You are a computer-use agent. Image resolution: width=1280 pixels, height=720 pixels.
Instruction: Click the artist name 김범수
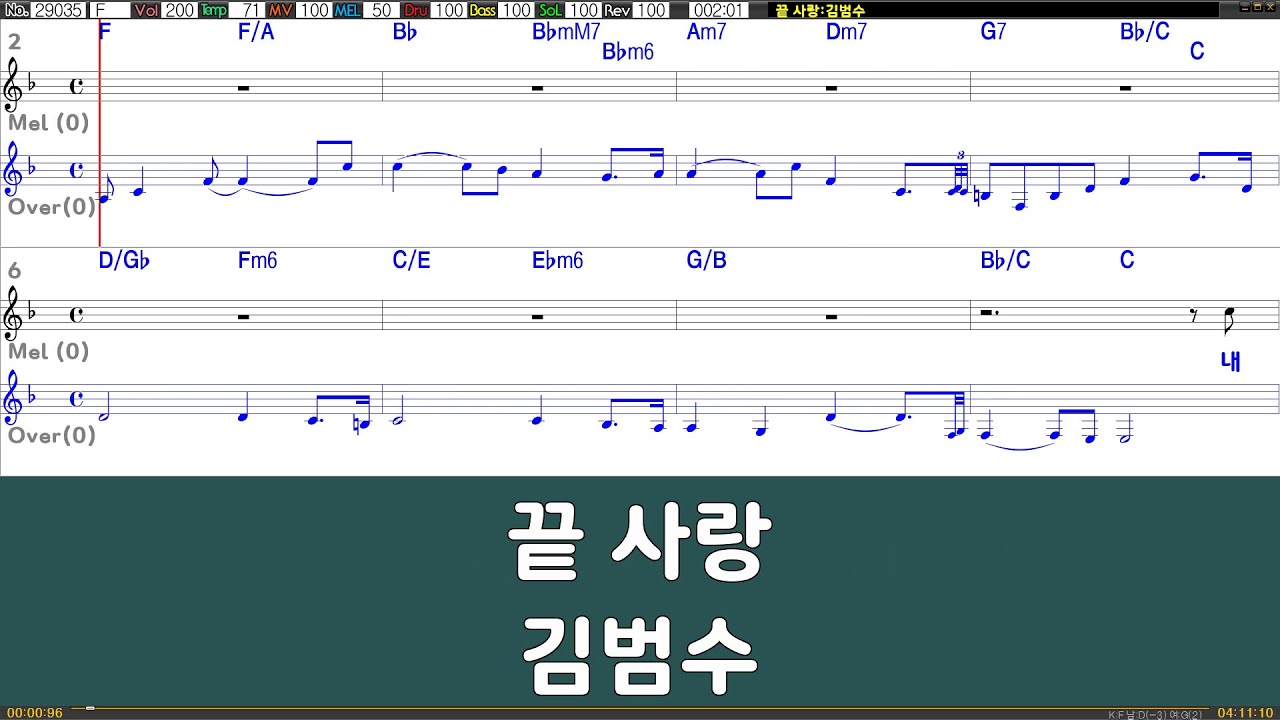point(640,655)
